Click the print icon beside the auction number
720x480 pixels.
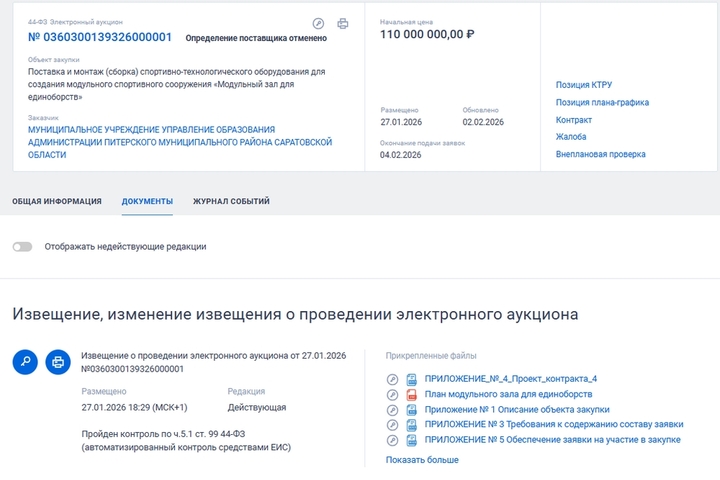[x=343, y=23]
